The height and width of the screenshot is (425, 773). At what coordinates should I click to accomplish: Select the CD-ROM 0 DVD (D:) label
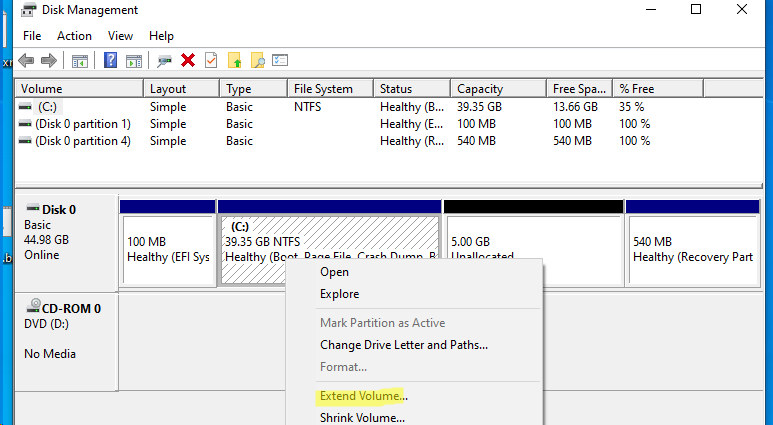pyautogui.click(x=67, y=342)
